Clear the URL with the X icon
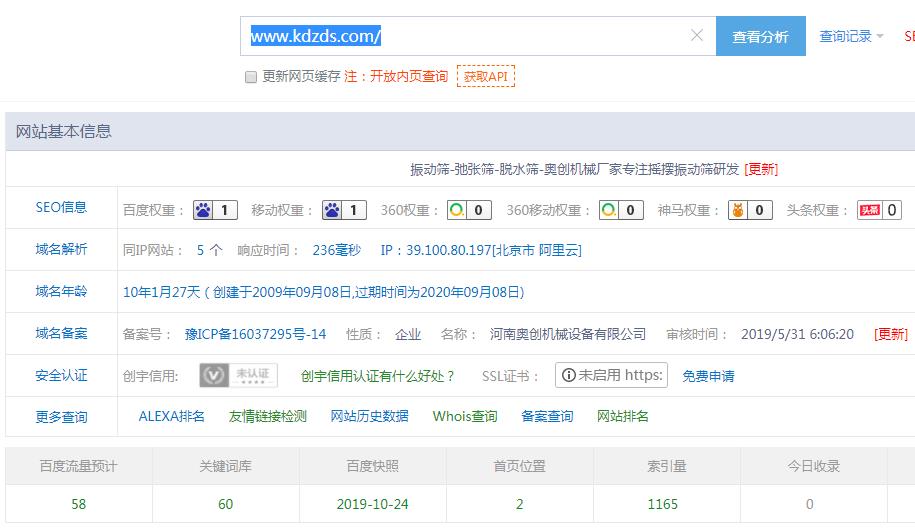Screen dimensions: 915x532 697,36
